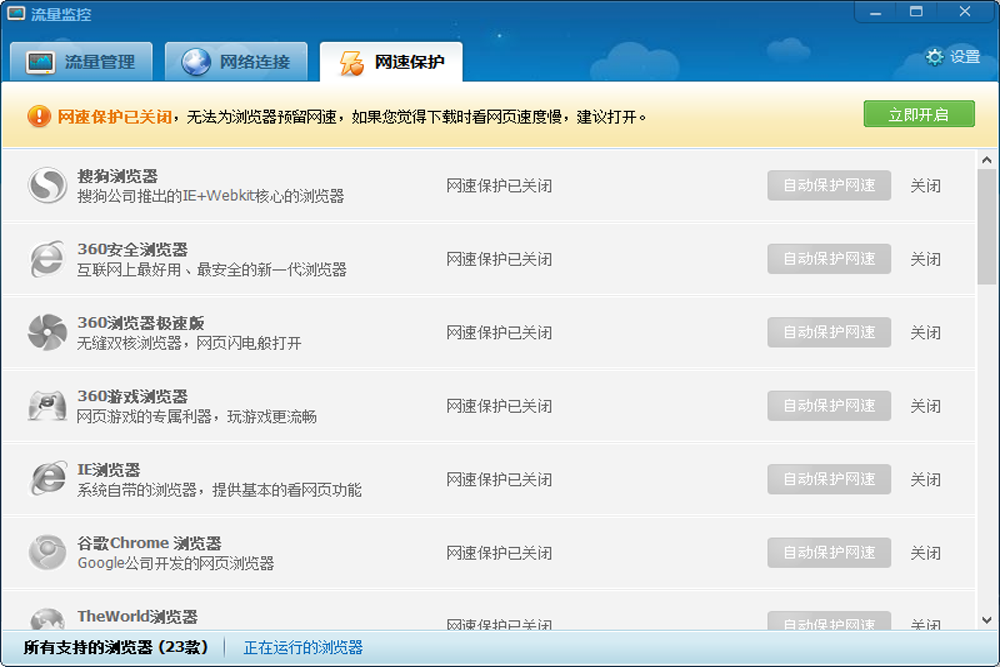Open 设置 from the header
1000x667 pixels.
tap(953, 57)
